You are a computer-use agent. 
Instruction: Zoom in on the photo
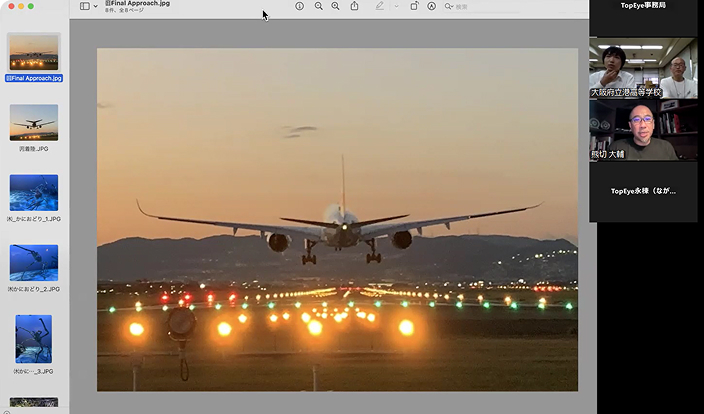[x=335, y=6]
